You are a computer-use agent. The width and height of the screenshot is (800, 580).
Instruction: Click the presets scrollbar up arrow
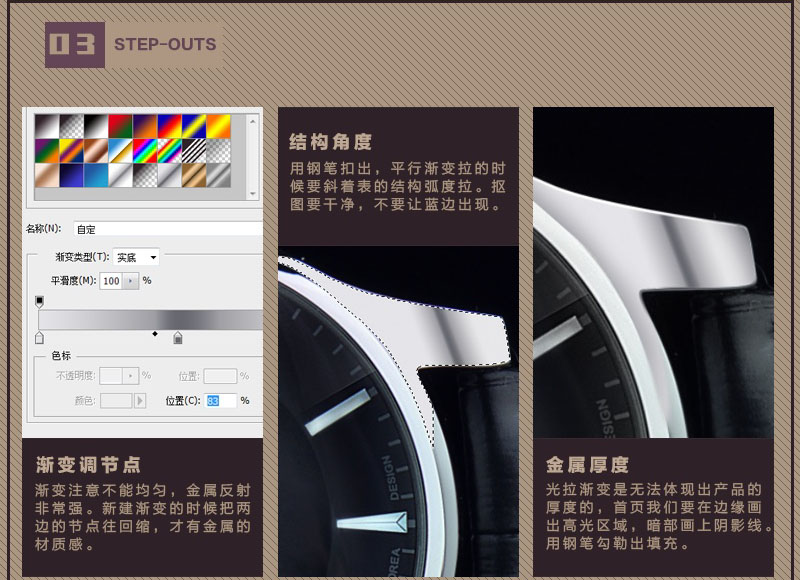253,121
